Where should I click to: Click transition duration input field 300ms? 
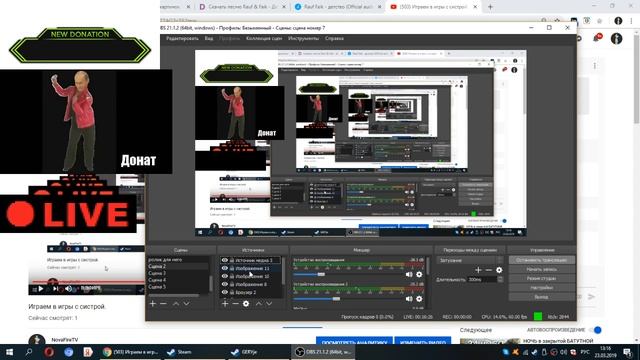pyautogui.click(x=482, y=280)
